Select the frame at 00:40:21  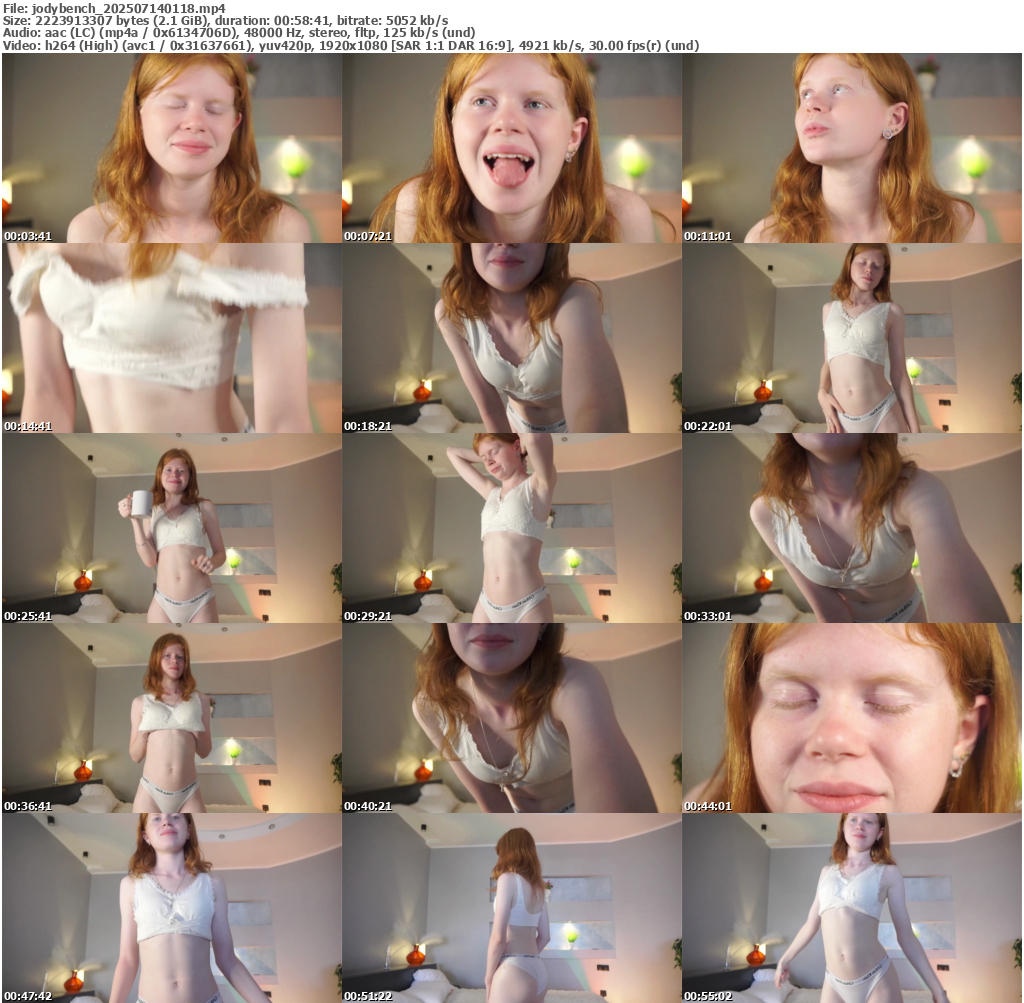pos(512,718)
